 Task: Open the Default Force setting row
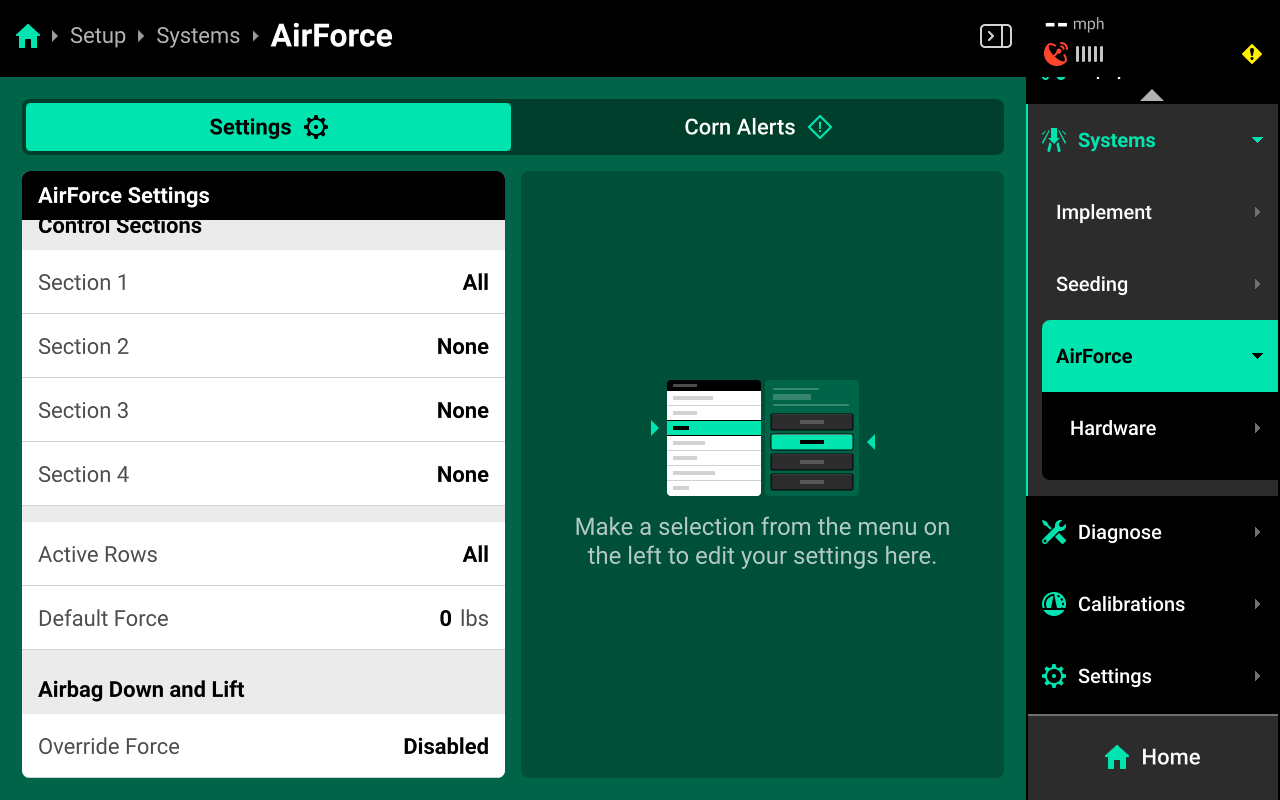(x=263, y=618)
